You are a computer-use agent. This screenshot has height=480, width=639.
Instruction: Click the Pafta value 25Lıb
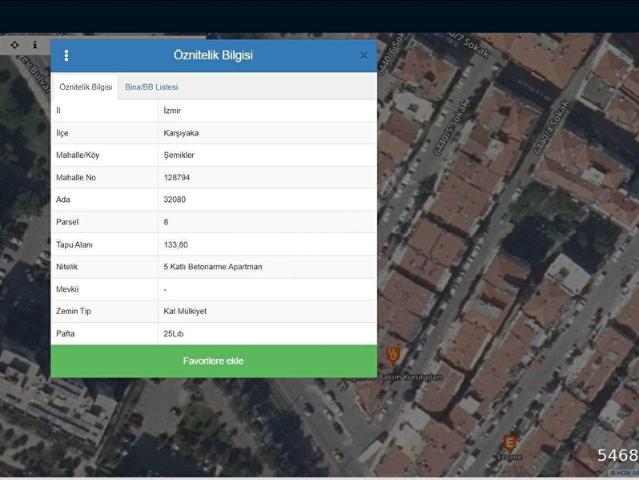point(173,334)
